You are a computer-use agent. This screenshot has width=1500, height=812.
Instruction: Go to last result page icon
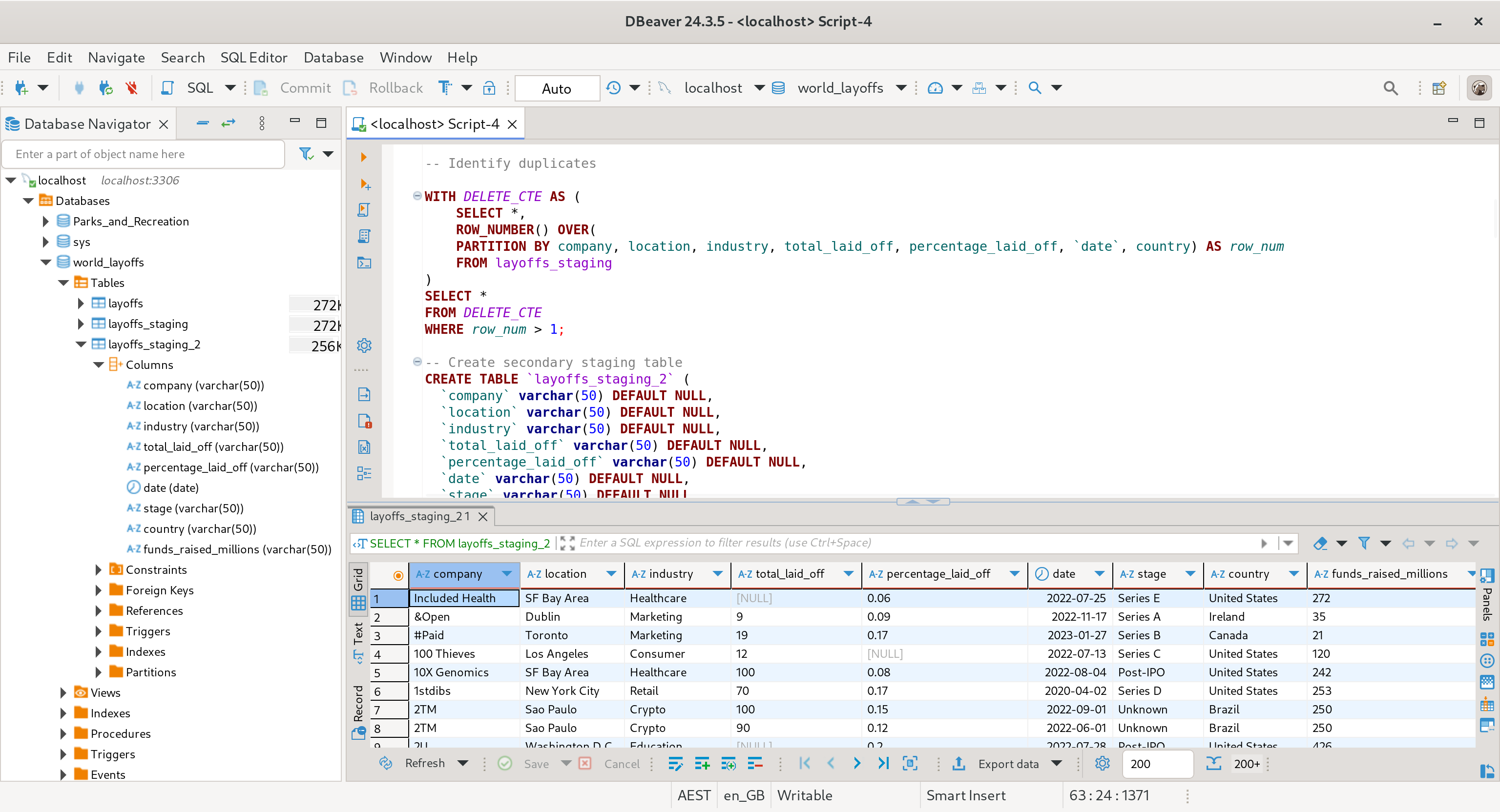(883, 763)
